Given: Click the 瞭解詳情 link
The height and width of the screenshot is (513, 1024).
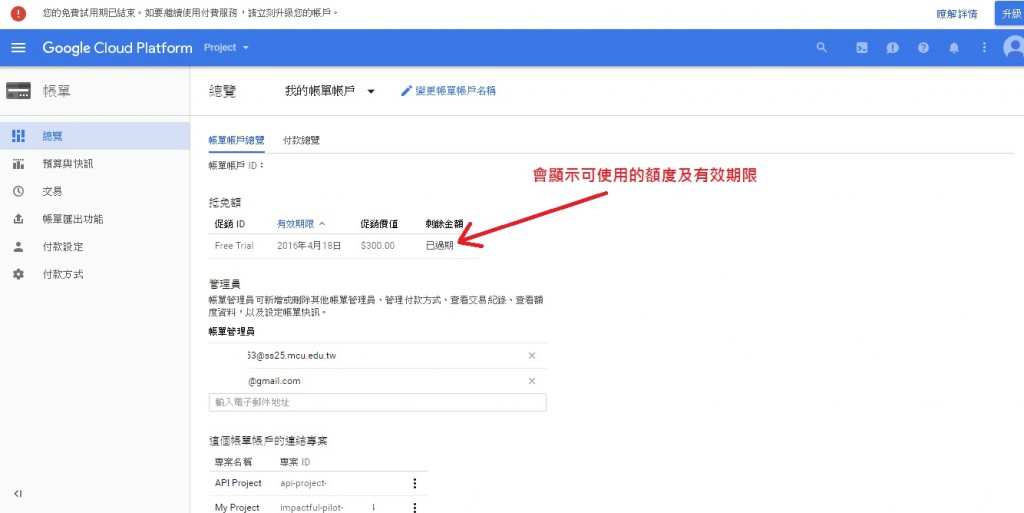Looking at the screenshot, I should 957,14.
